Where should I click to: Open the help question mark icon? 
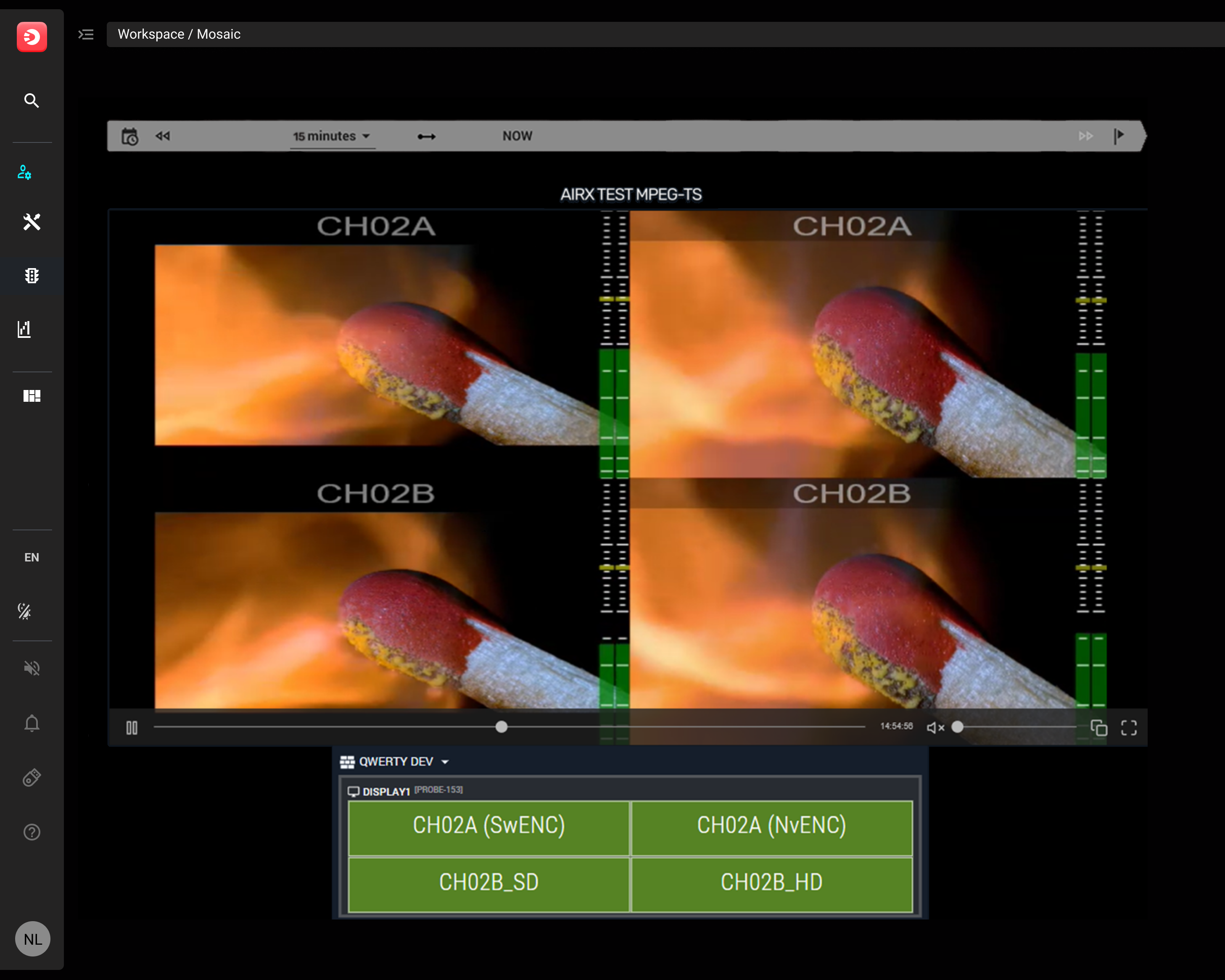tap(32, 832)
